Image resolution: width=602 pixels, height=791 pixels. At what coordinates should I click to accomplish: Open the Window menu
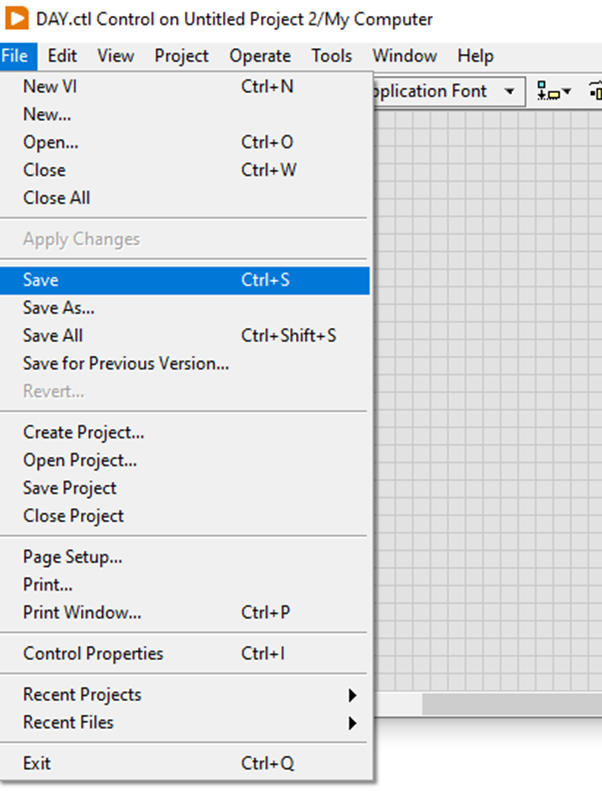(404, 56)
